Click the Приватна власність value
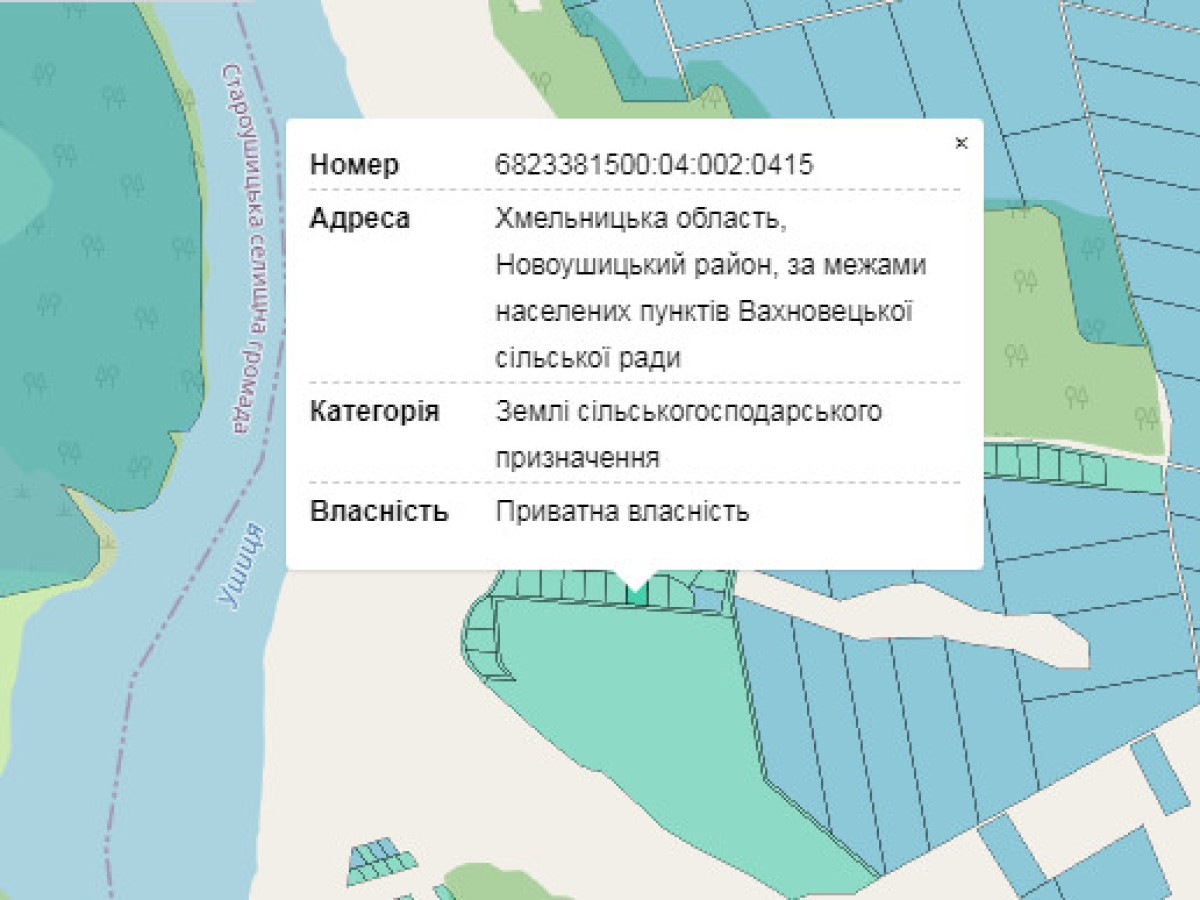1200x900 pixels. (622, 512)
